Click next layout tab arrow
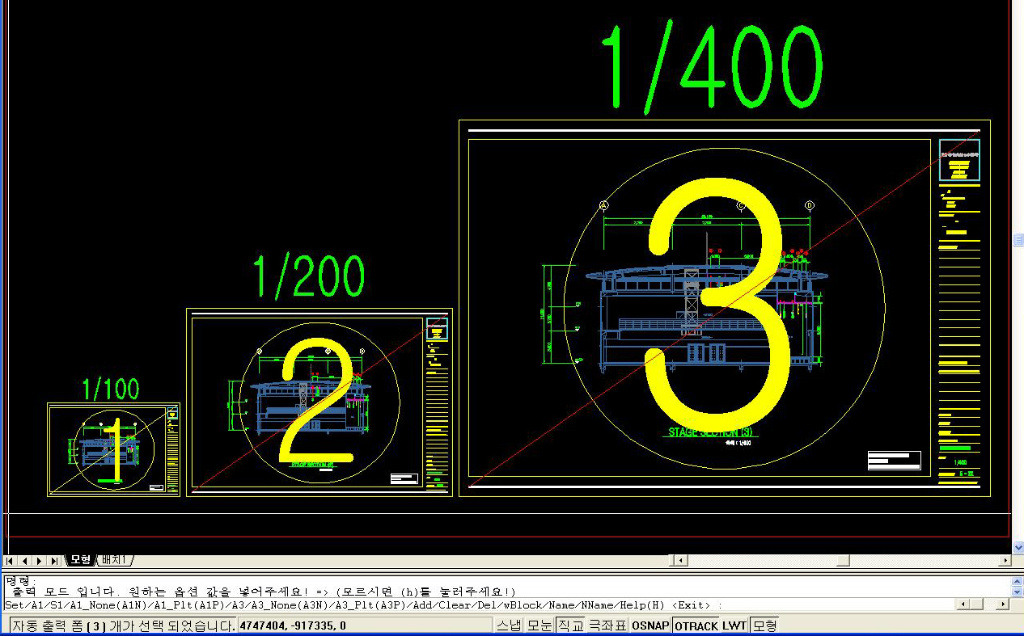Viewport: 1024px width, 636px height. 39,561
